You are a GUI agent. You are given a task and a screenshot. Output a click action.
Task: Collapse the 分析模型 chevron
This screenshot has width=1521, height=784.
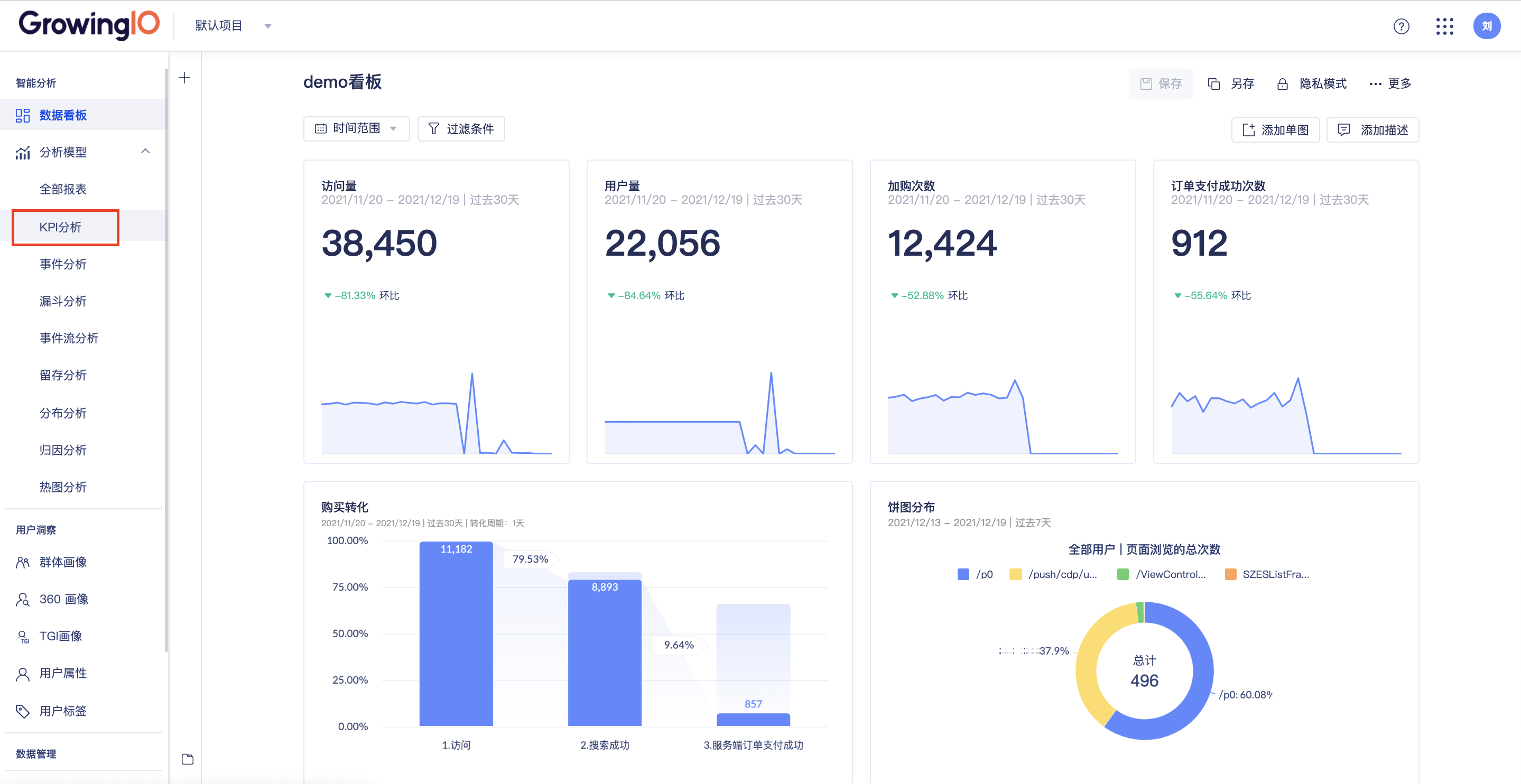[145, 152]
